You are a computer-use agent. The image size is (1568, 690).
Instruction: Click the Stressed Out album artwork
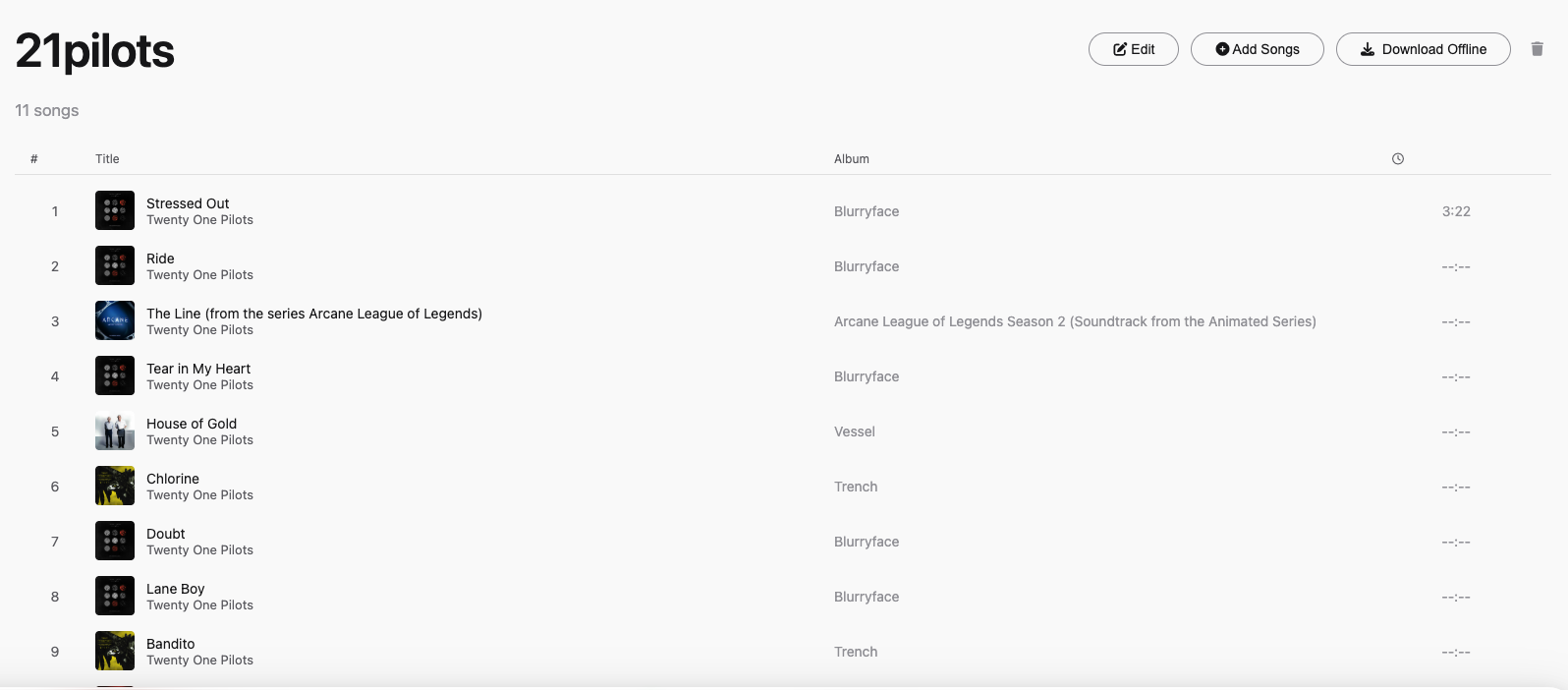(x=115, y=210)
